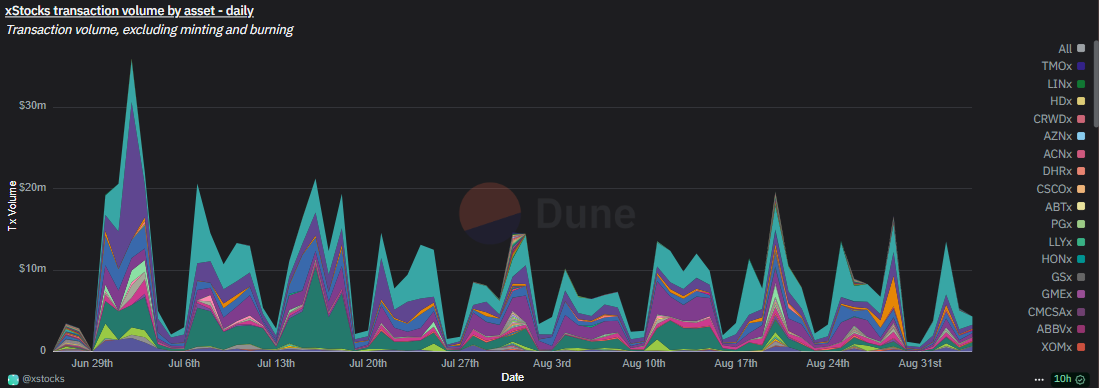Click the Aug 31st x-axis label

[x=920, y=363]
